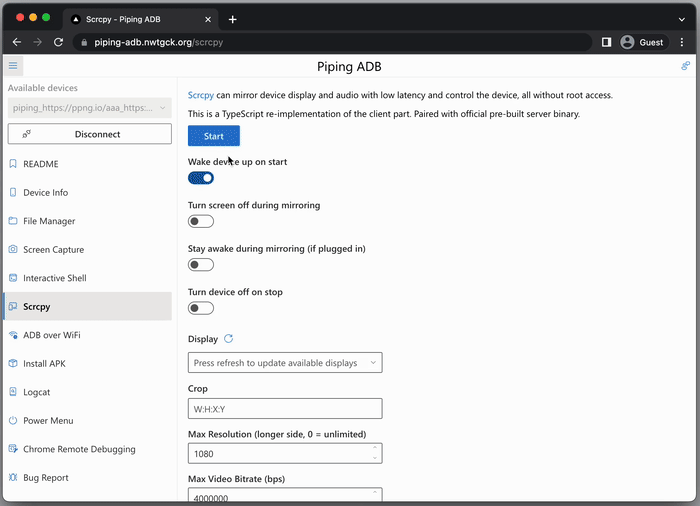700x506 pixels.
Task: Click the refresh displays icon
Action: tap(229, 339)
